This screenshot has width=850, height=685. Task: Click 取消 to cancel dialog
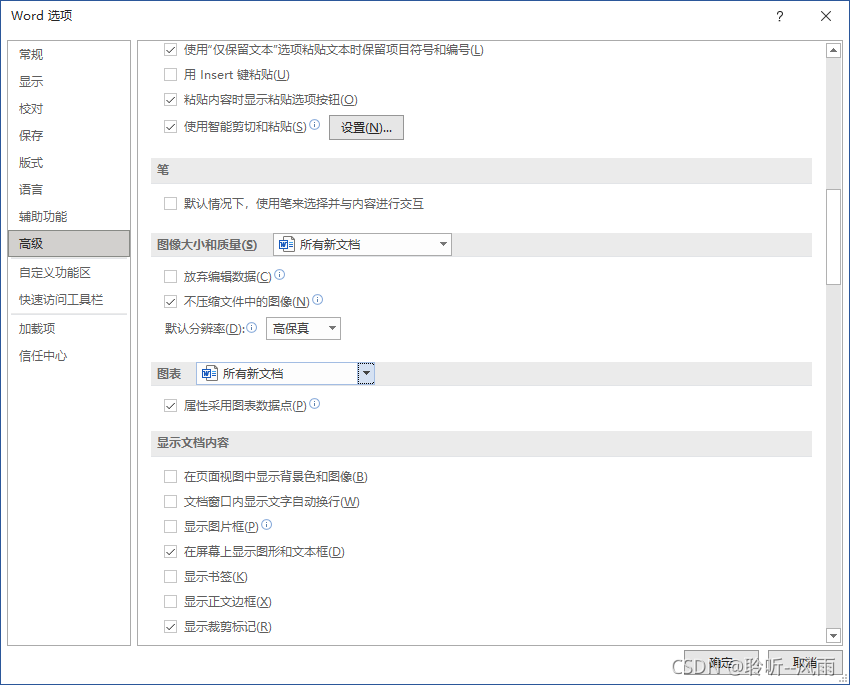pos(805,663)
